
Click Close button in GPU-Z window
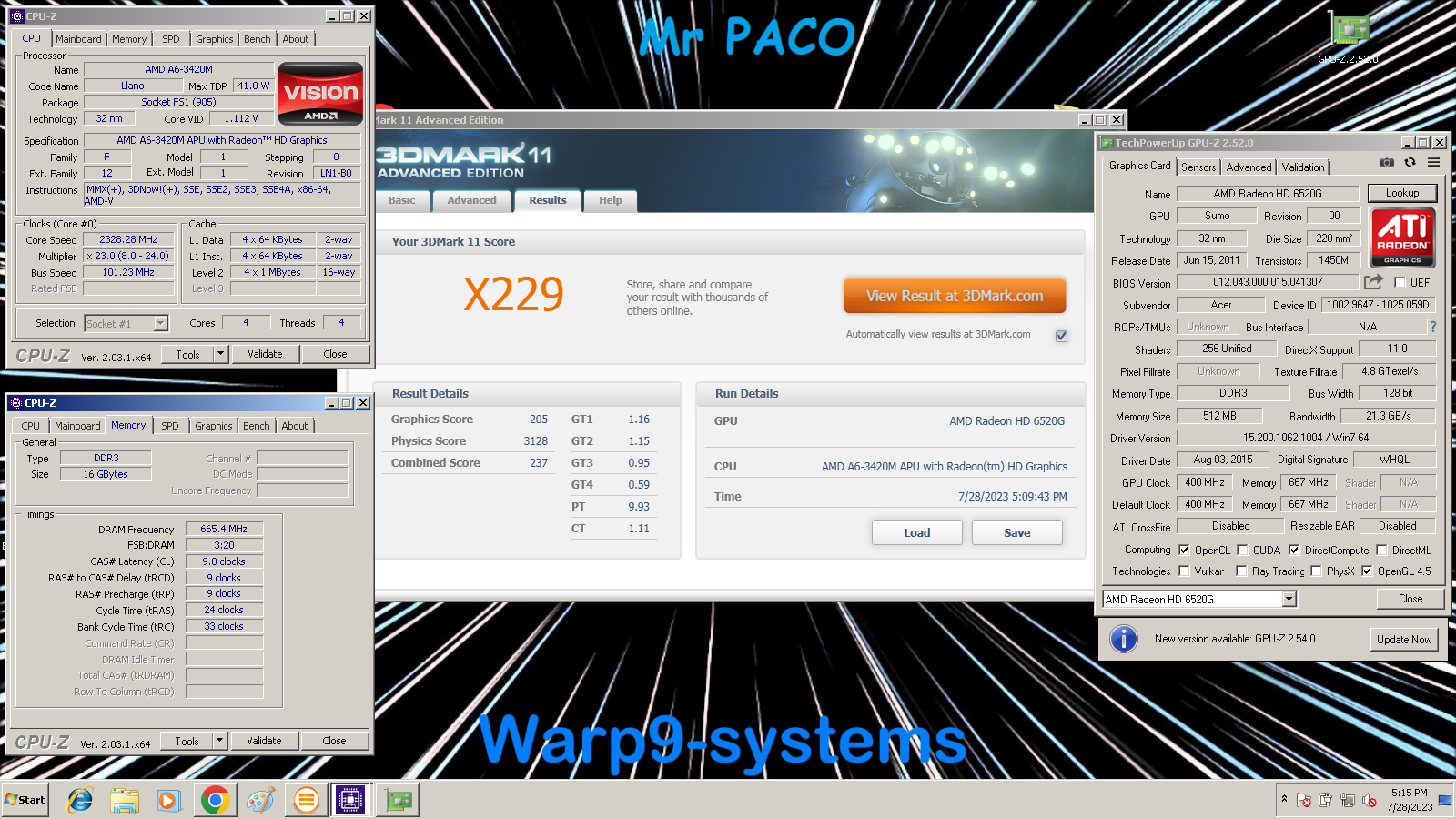coord(1410,599)
